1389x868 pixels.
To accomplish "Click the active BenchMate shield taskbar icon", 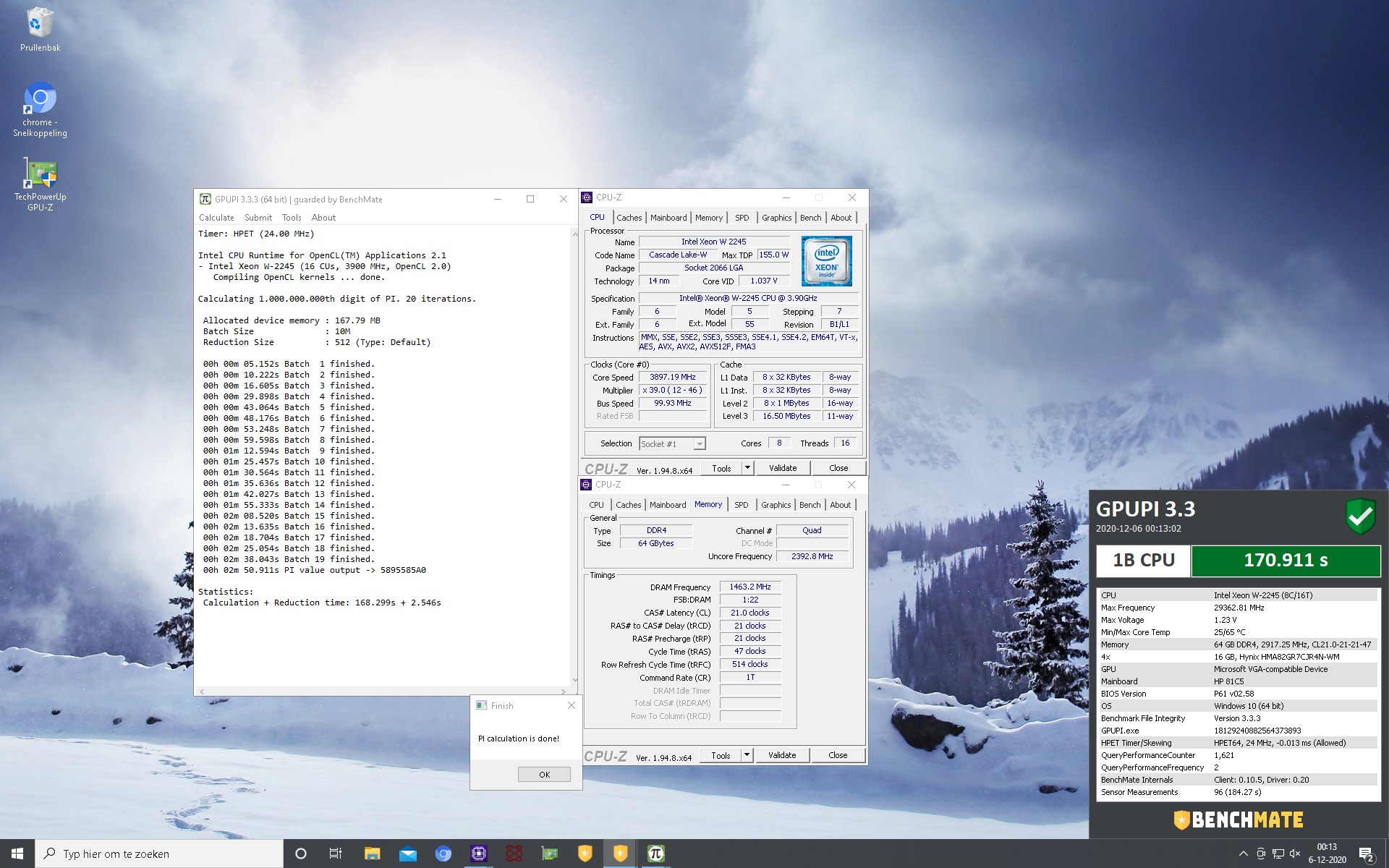I will pos(620,854).
